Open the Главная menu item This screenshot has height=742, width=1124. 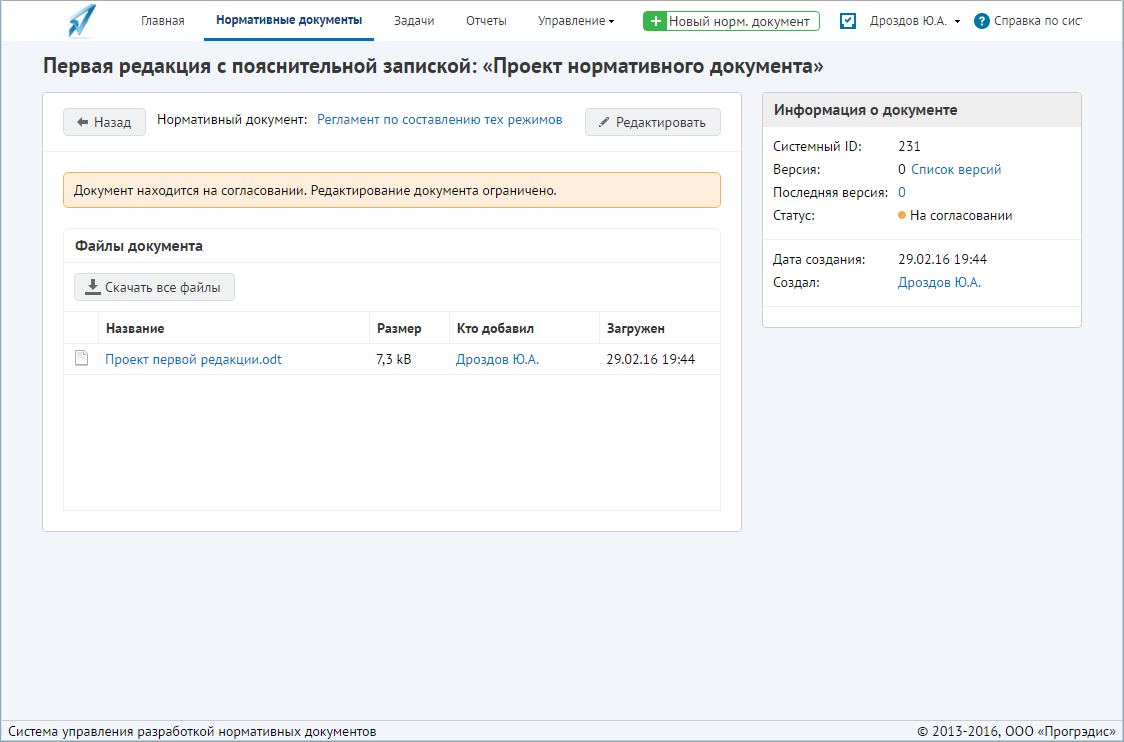point(163,21)
